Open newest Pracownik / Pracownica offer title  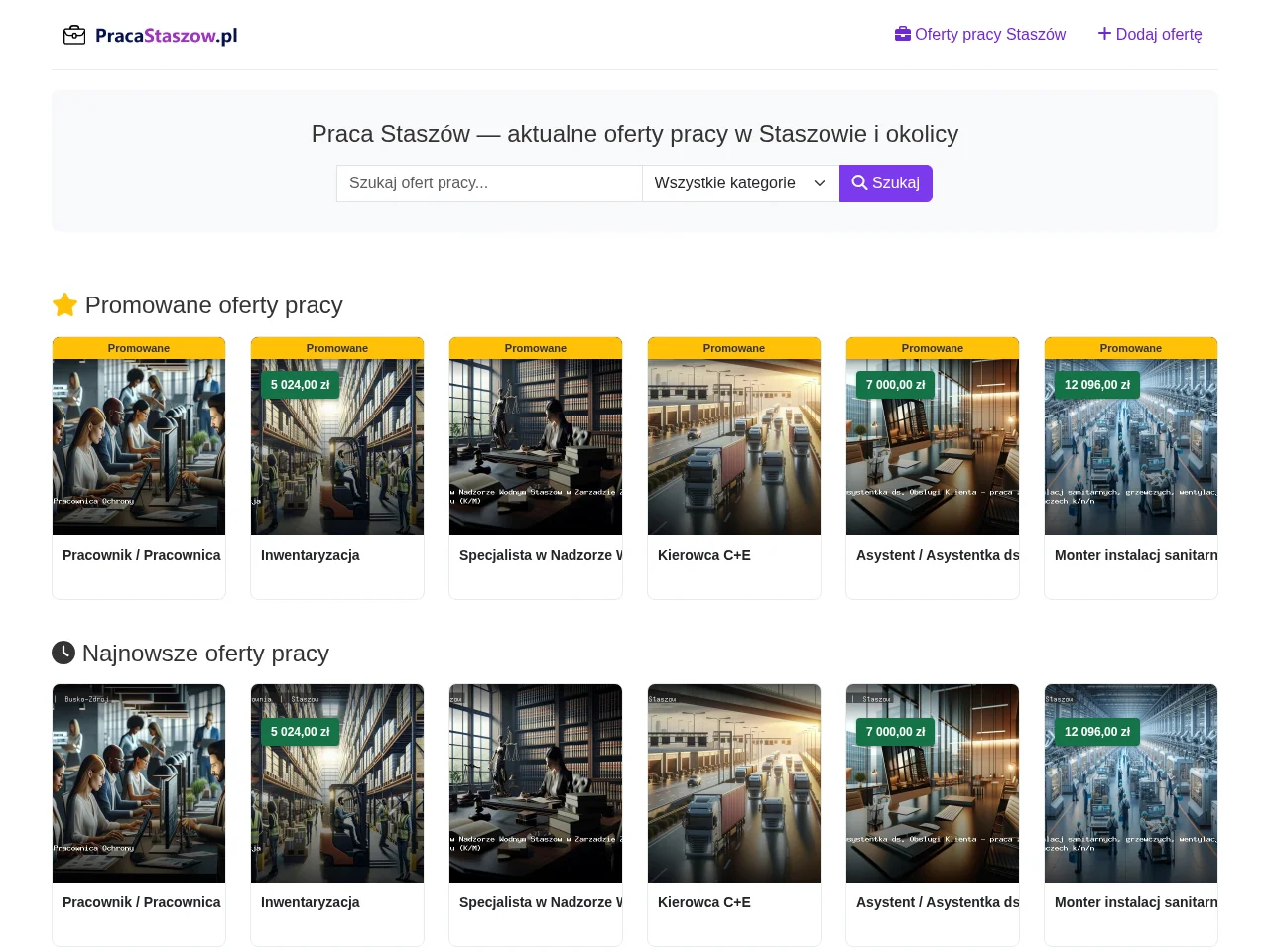142,902
